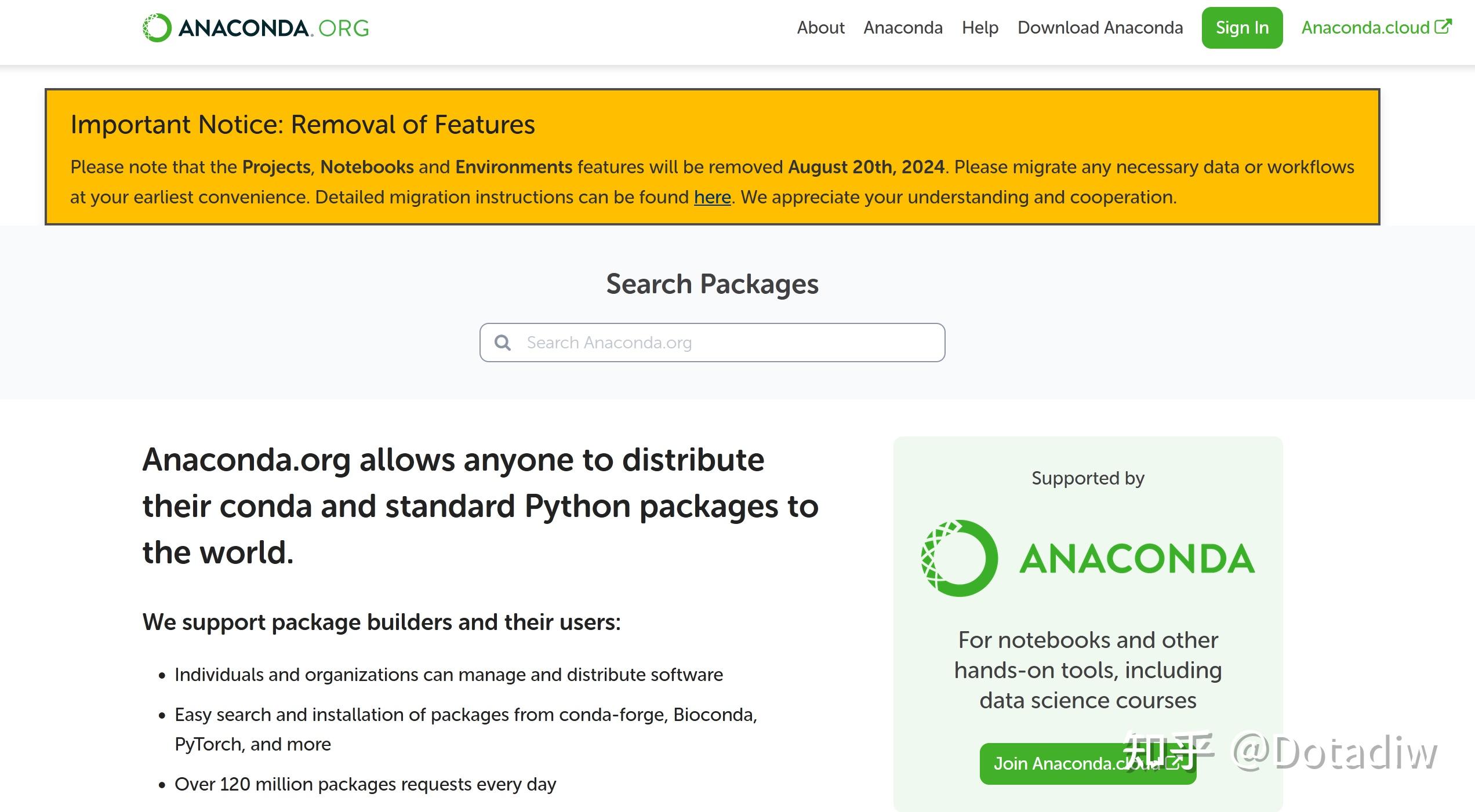Open the Help navigation item
Viewport: 1475px width, 812px height.
980,28
